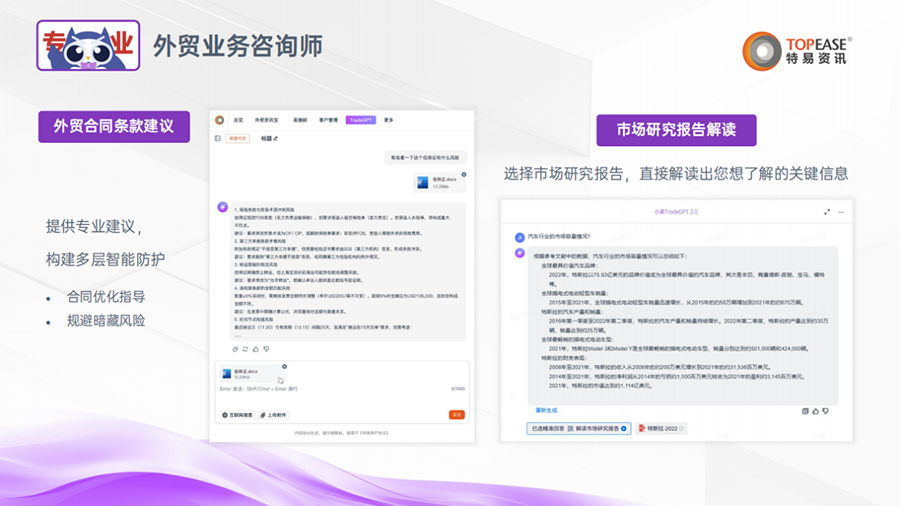Image resolution: width=900 pixels, height=506 pixels.
Task: Click thumbs-up under the contract reply
Action: 255,349
